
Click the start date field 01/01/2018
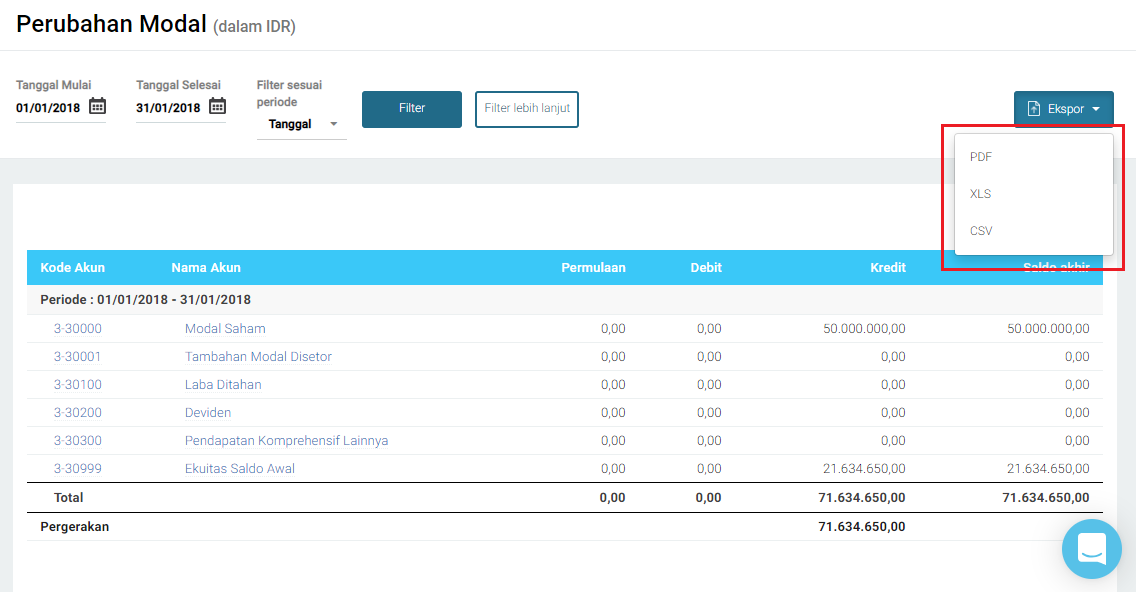click(x=50, y=108)
